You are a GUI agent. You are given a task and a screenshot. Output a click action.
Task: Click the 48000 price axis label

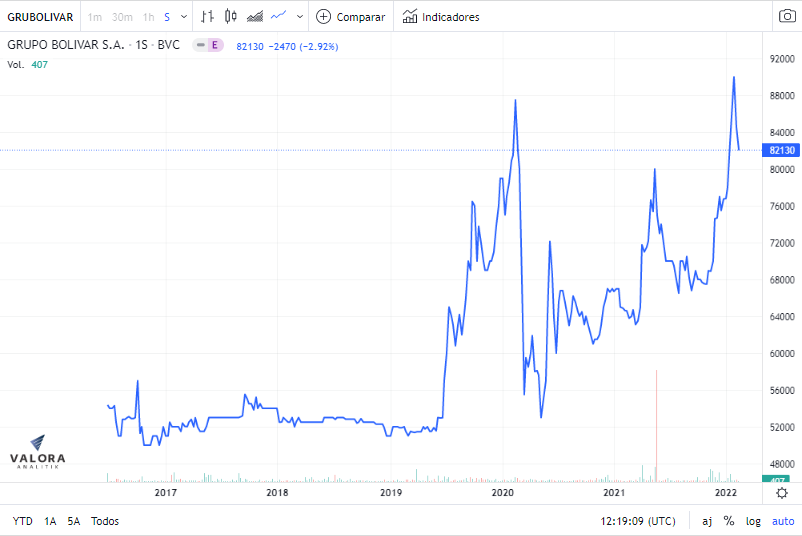pyautogui.click(x=782, y=464)
